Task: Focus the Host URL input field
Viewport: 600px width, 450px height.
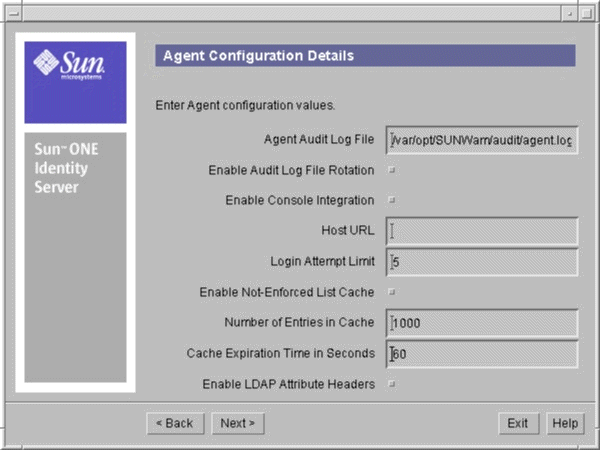Action: pyautogui.click(x=482, y=231)
